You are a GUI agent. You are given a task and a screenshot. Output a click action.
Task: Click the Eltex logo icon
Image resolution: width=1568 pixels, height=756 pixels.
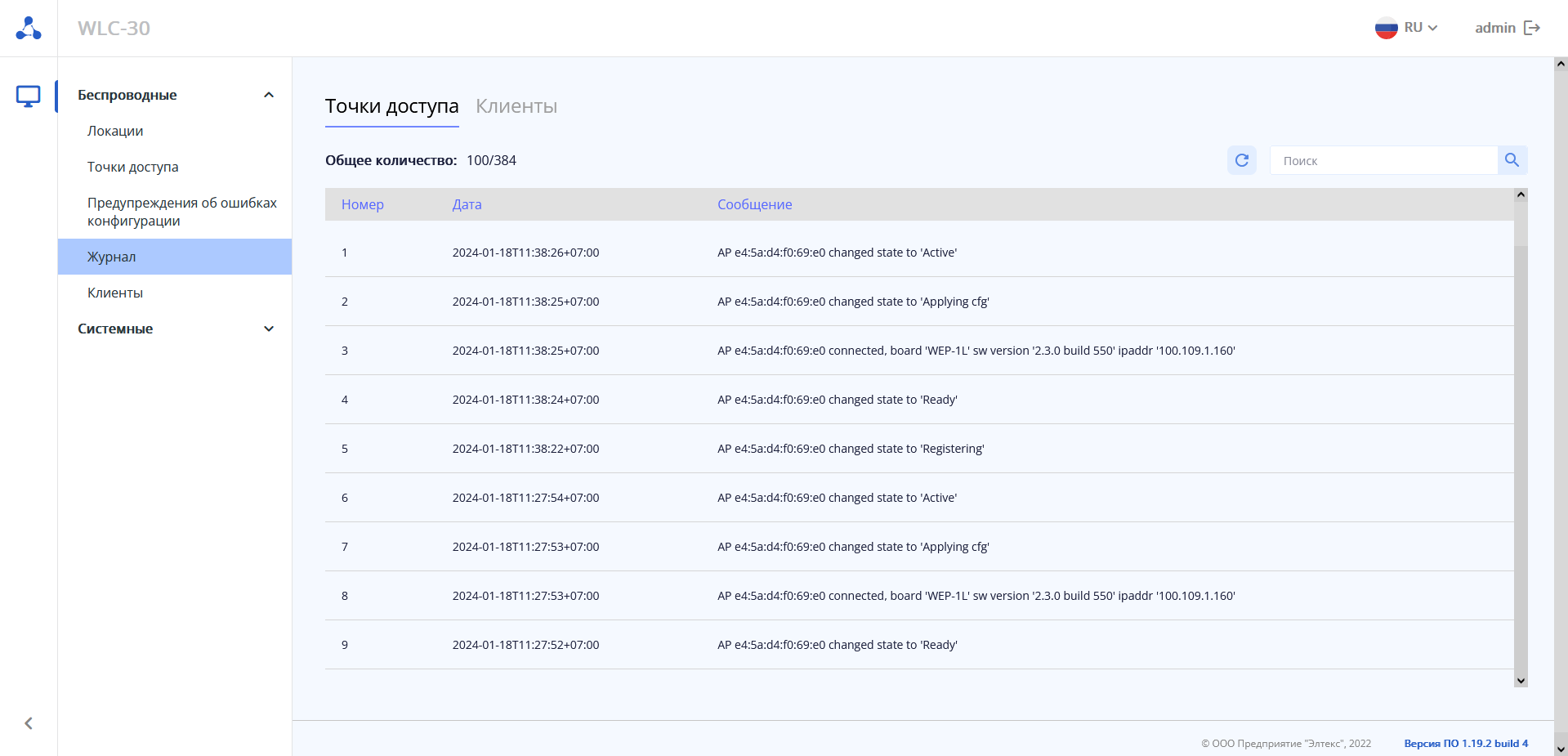[x=29, y=28]
